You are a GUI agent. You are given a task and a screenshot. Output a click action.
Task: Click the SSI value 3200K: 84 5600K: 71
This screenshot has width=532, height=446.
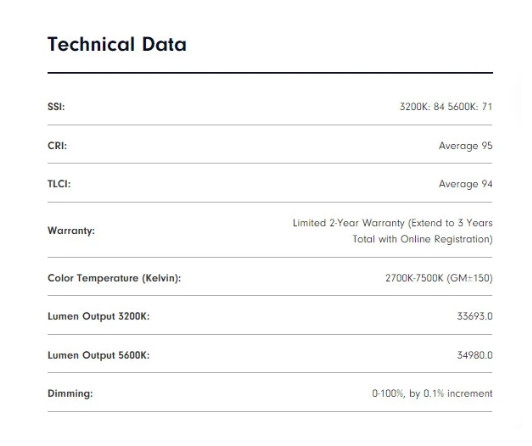click(x=446, y=106)
